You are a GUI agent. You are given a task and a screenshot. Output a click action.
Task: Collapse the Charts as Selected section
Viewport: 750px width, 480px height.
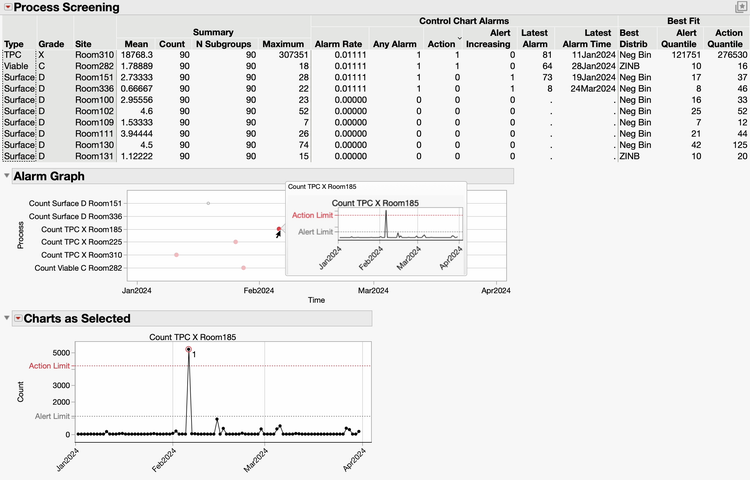[x=7, y=318]
